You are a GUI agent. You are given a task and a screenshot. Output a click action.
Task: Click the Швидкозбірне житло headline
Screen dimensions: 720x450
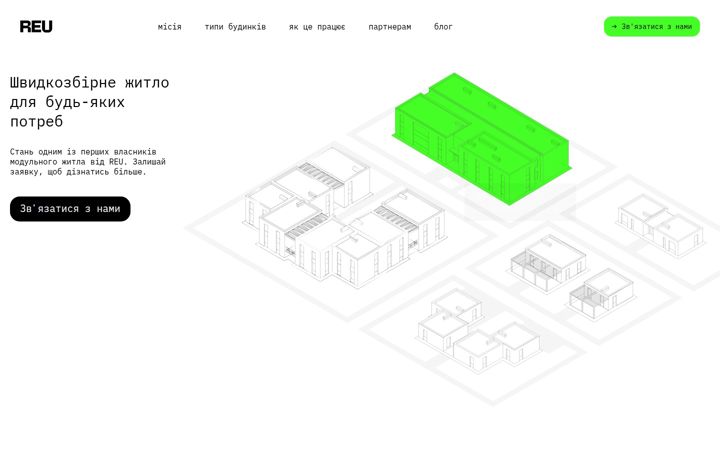[90, 102]
